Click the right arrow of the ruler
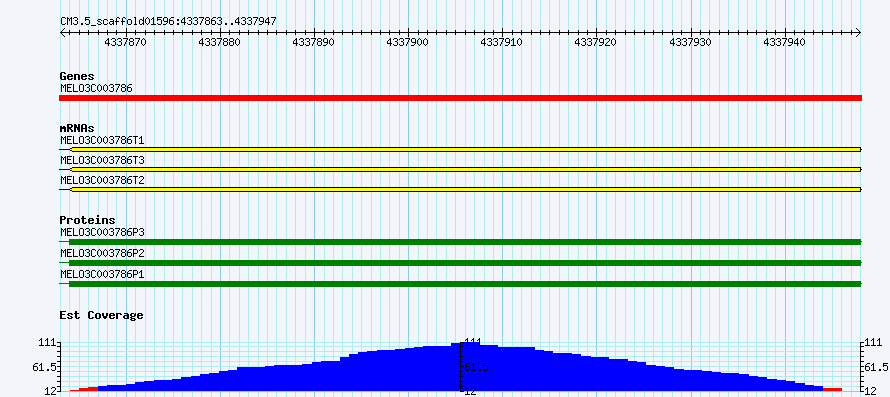890x397 pixels. [x=858, y=33]
